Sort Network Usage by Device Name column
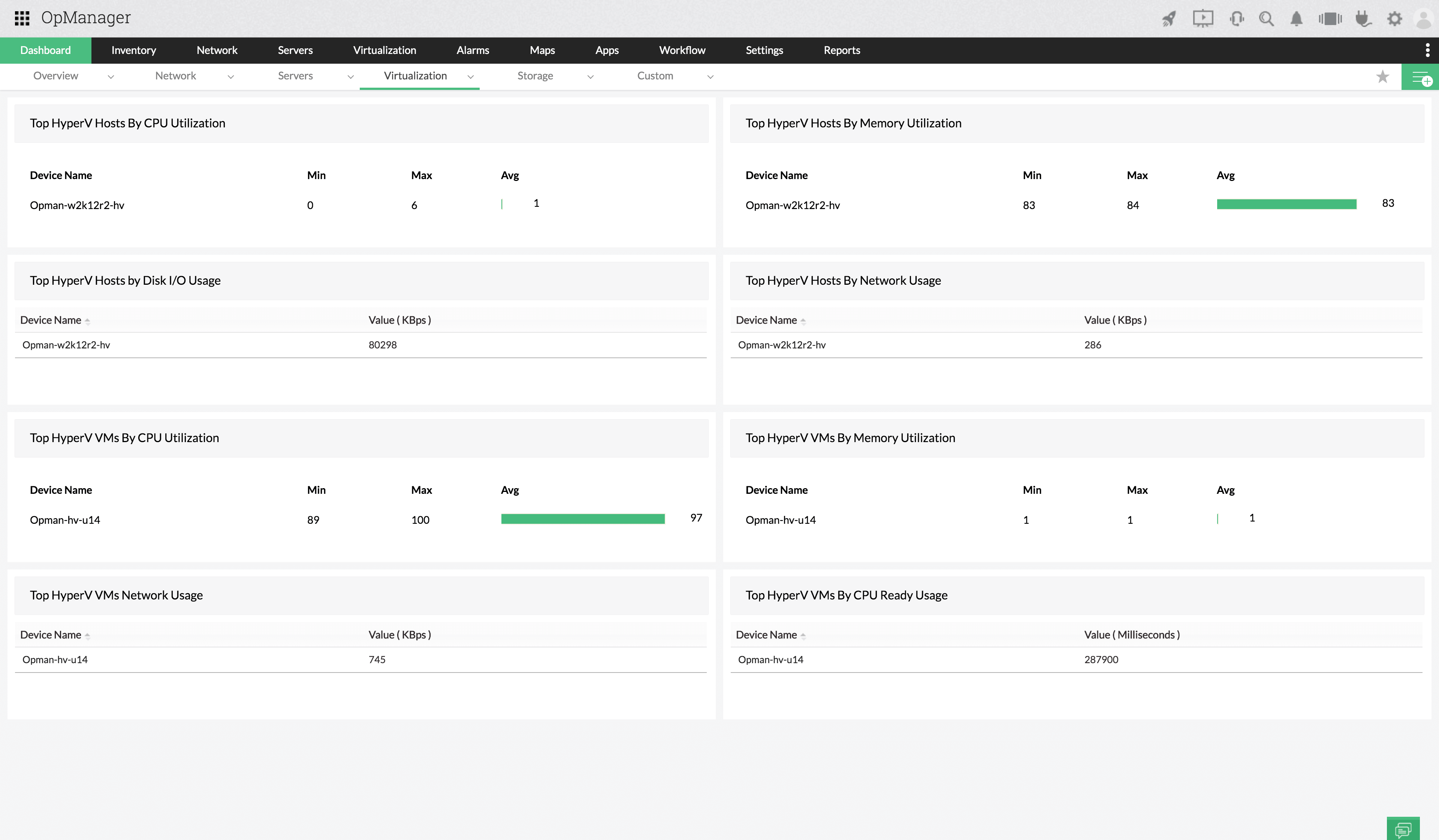Viewport: 1439px width, 840px height. [766, 320]
